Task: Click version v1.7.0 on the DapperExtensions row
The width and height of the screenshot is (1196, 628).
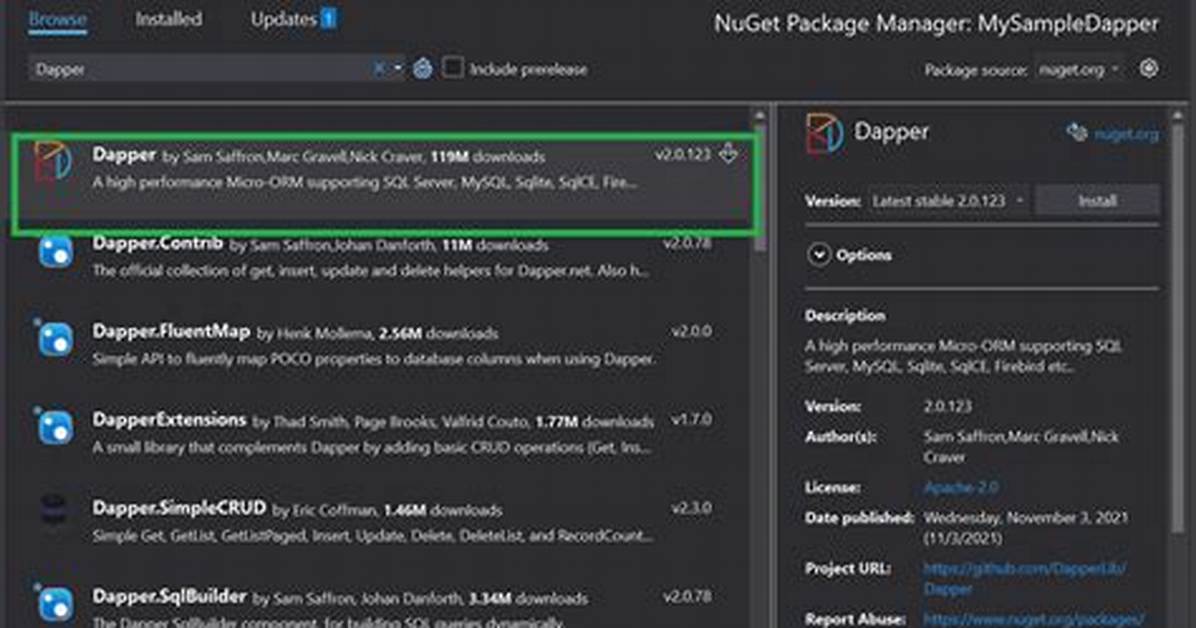Action: coord(691,420)
